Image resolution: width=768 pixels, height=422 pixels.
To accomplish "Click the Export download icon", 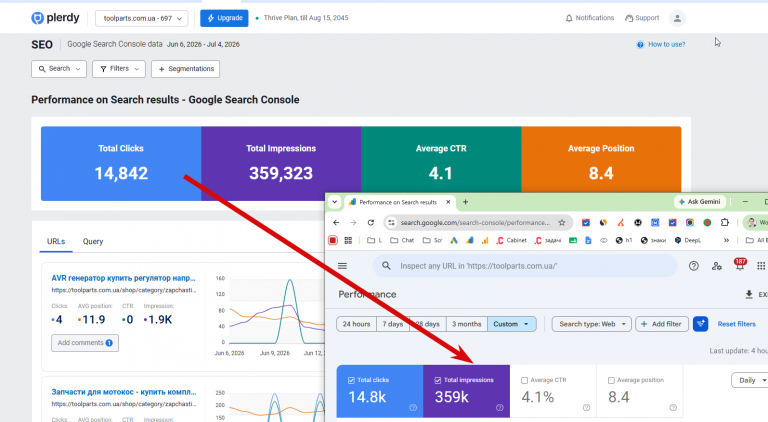I will pyautogui.click(x=748, y=294).
